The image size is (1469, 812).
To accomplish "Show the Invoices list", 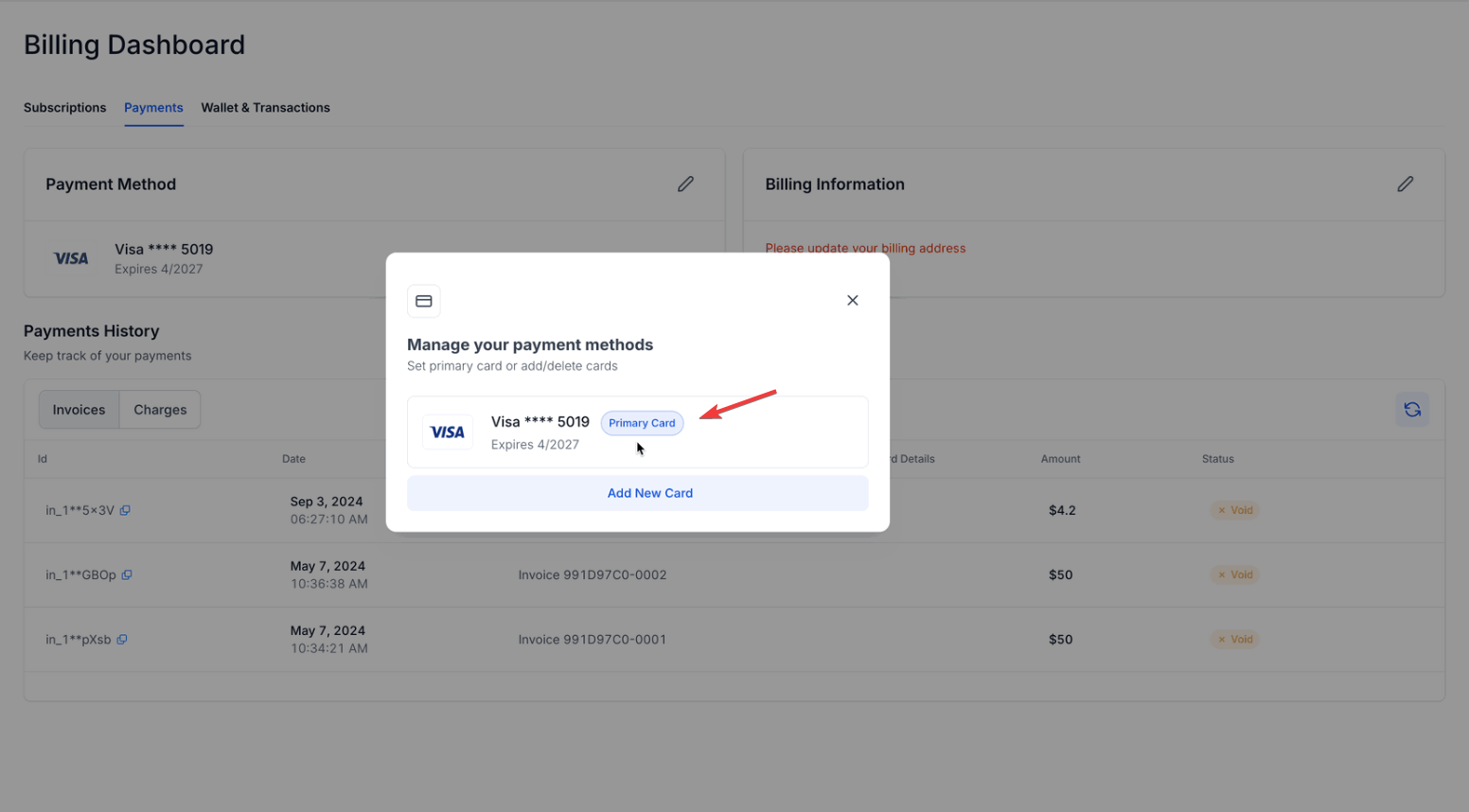I will point(79,410).
